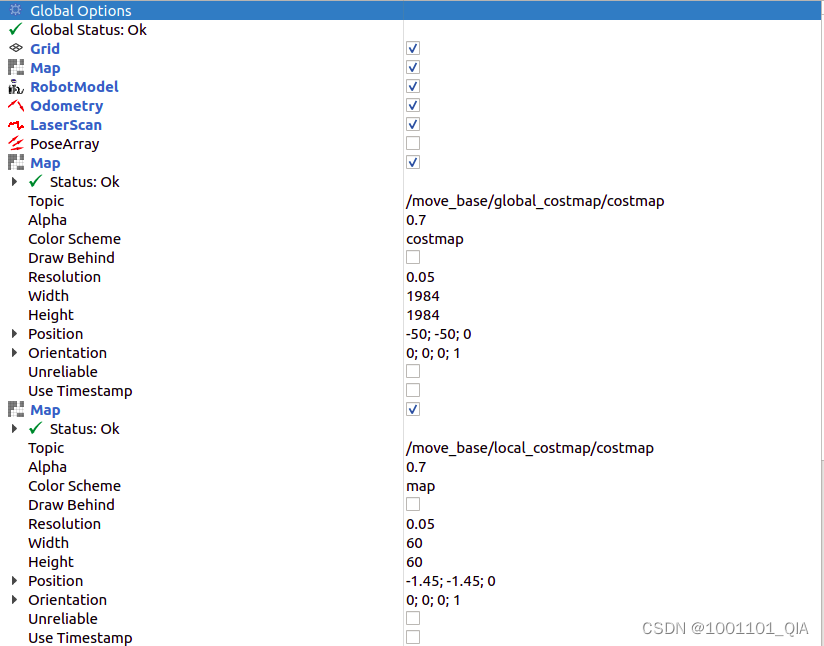
Task: Click the red Odometry icon
Action: click(16, 106)
